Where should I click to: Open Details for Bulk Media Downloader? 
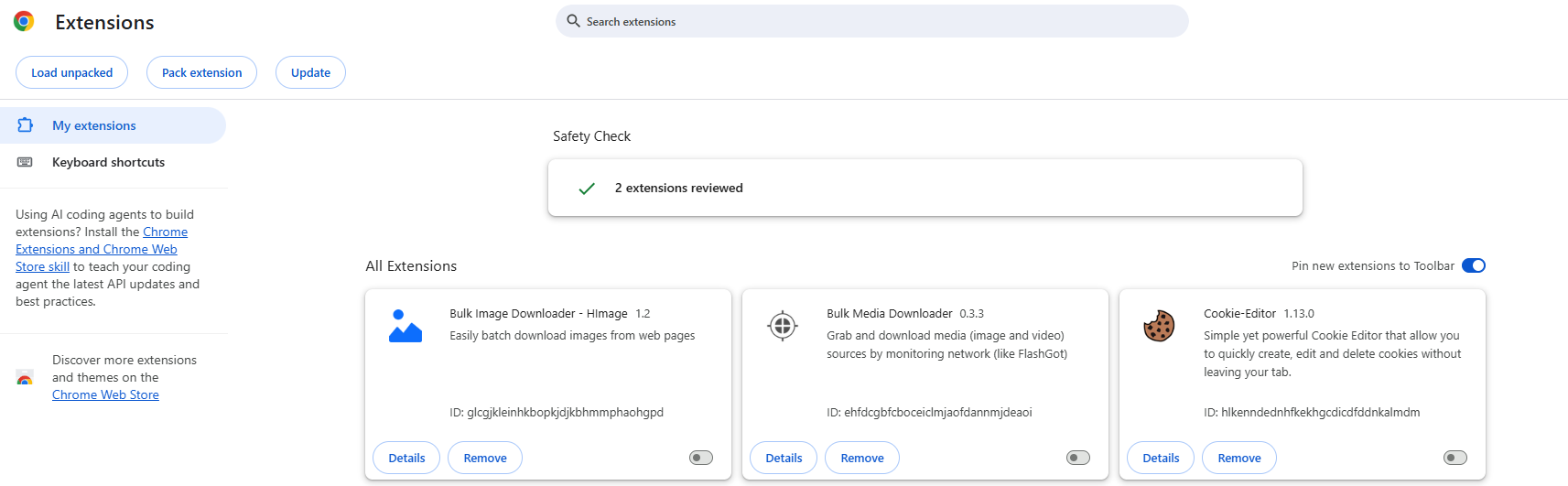point(784,458)
